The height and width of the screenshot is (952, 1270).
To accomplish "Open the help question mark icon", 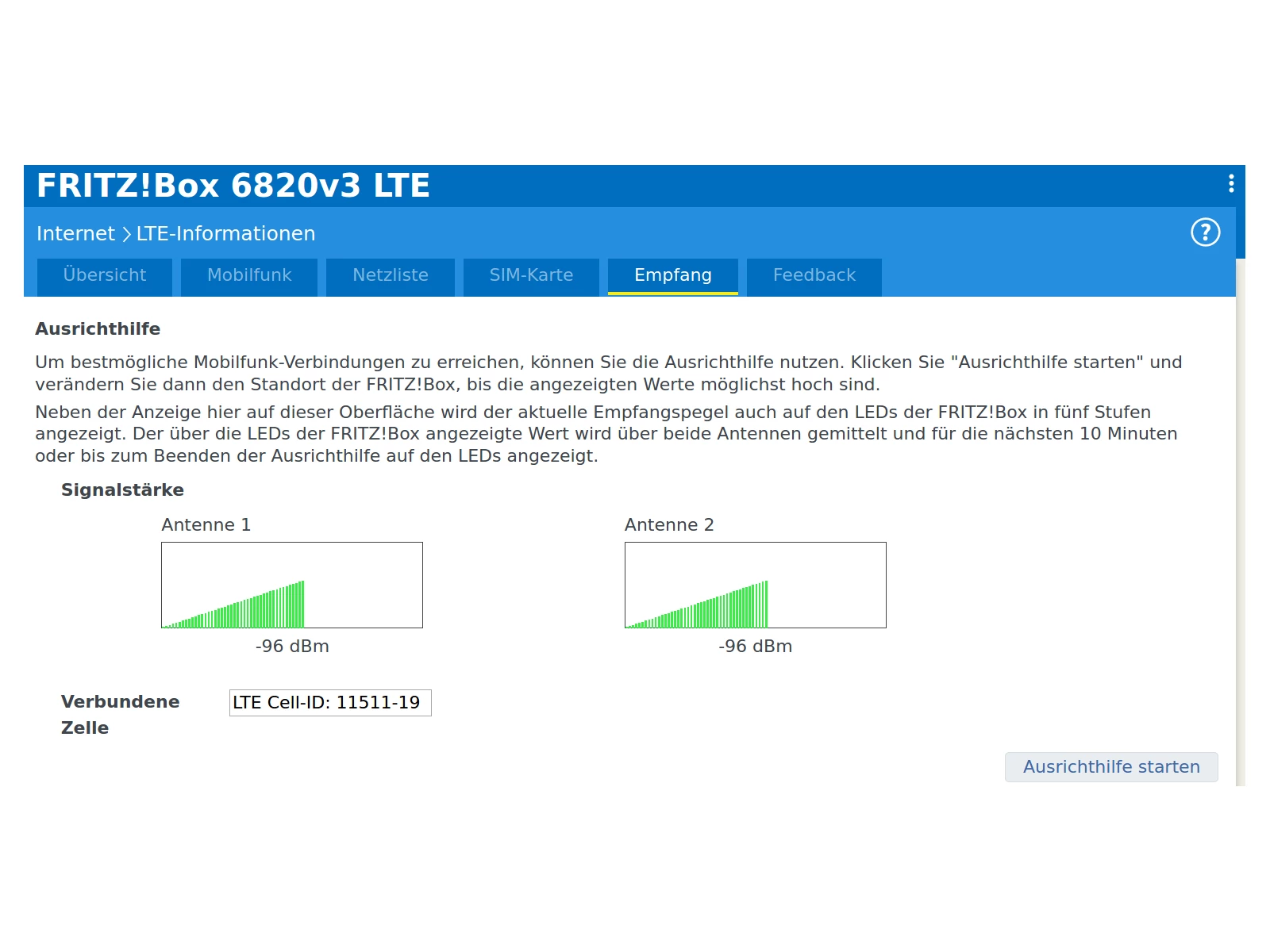I will [x=1205, y=232].
